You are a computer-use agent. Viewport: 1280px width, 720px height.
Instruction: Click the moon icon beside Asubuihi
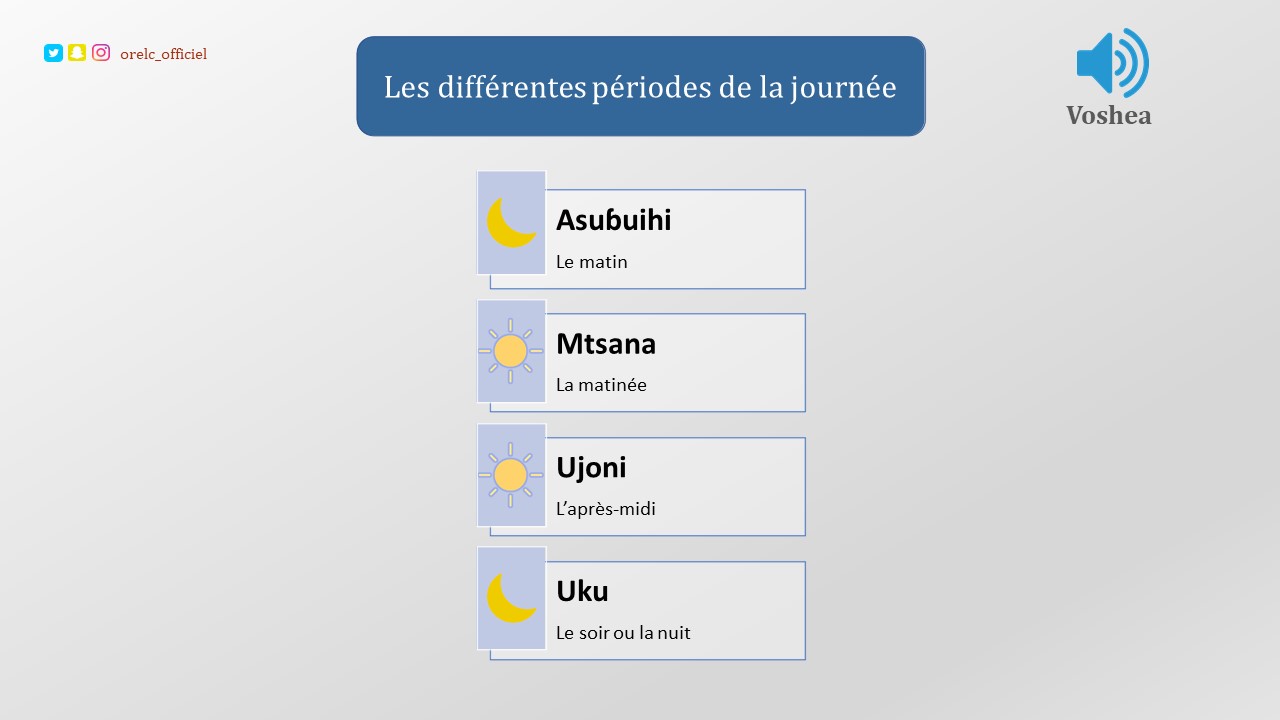[x=511, y=222]
